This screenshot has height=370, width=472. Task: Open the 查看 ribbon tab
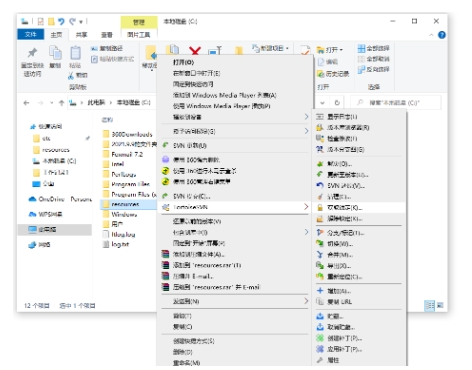coord(107,35)
